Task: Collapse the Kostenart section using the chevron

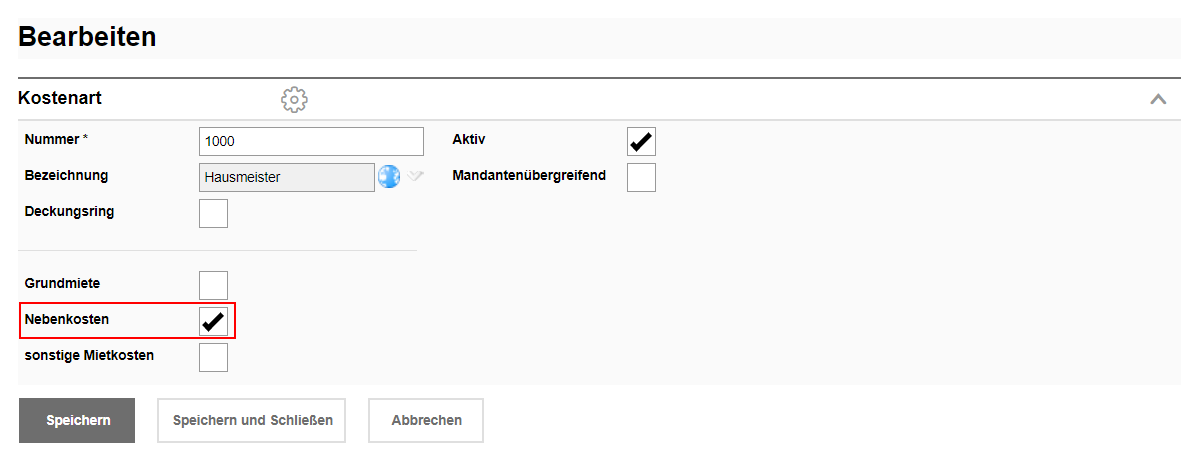Action: pos(1158,99)
